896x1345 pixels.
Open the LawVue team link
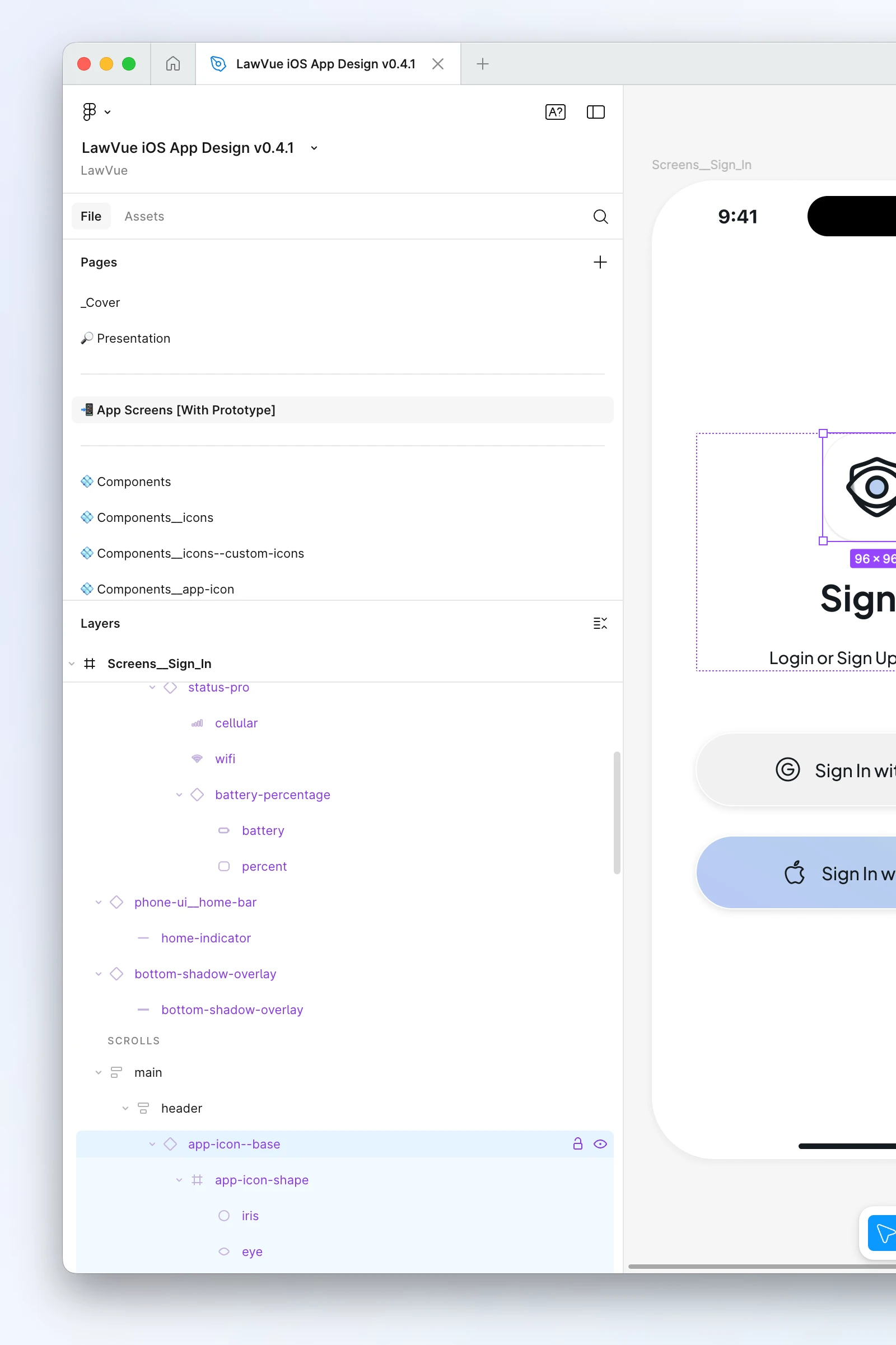(x=104, y=170)
